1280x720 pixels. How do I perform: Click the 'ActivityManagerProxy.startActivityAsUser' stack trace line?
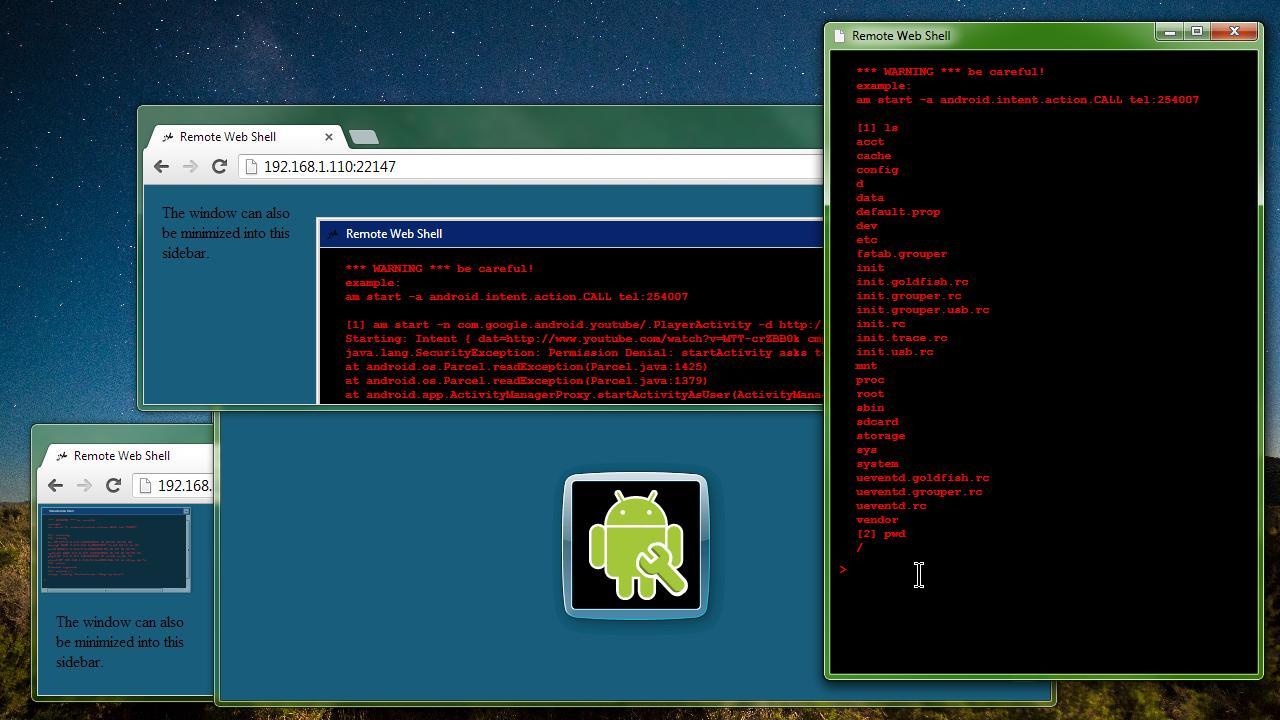click(x=583, y=395)
